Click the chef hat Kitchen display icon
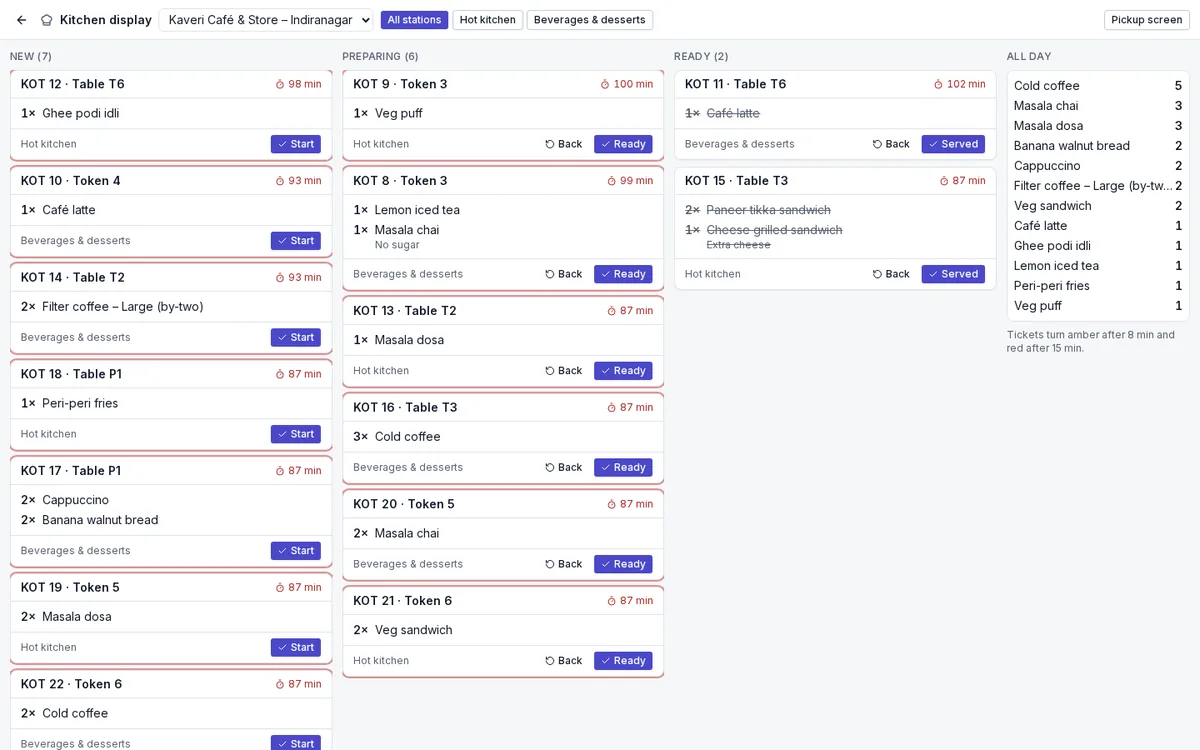1200x750 pixels. click(x=46, y=20)
